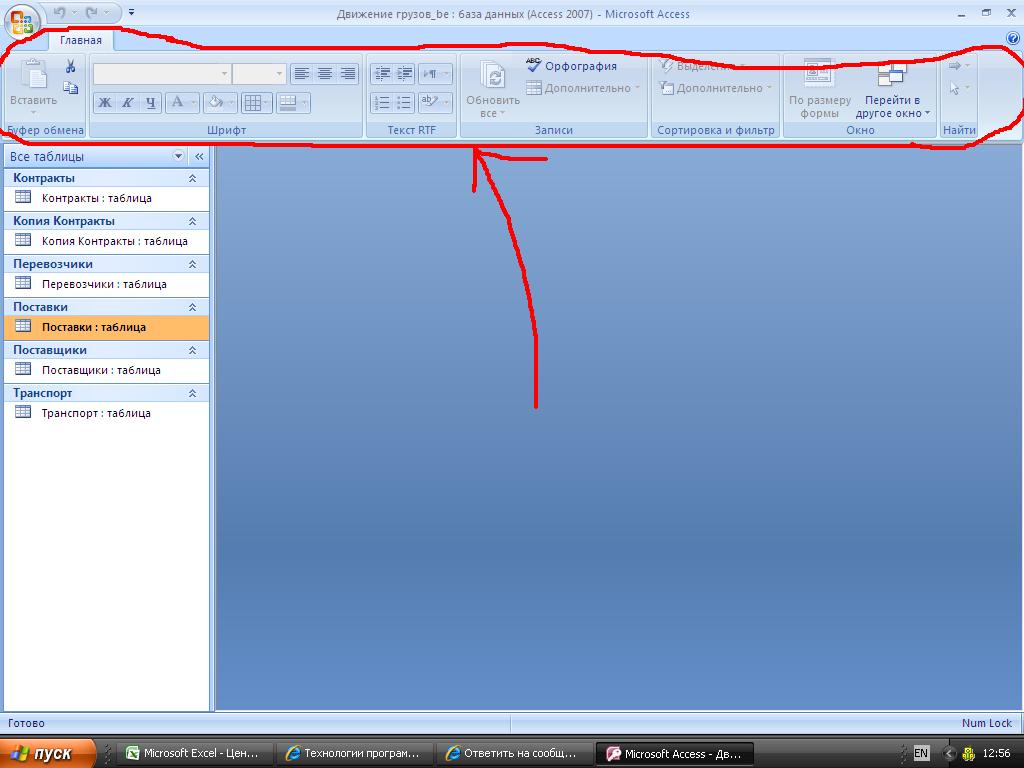This screenshot has width=1024, height=768.
Task: Click the EN language indicator in tray
Action: [x=920, y=753]
